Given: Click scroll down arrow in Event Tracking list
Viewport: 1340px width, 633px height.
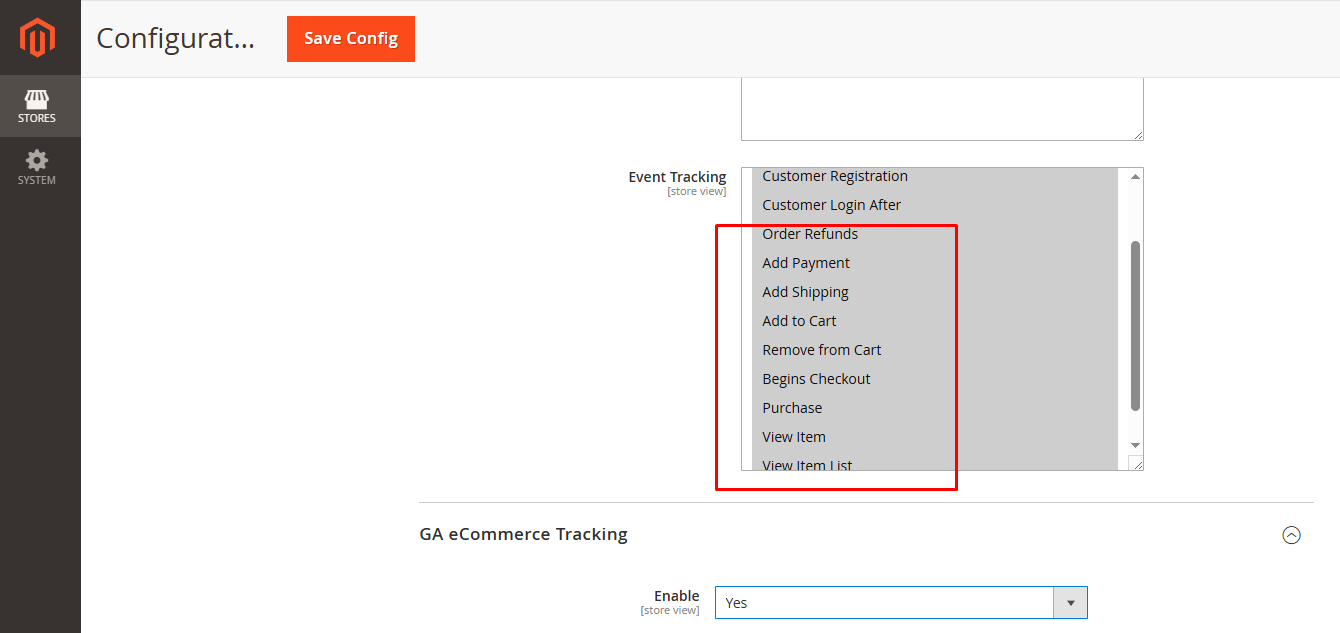Looking at the screenshot, I should (x=1135, y=444).
